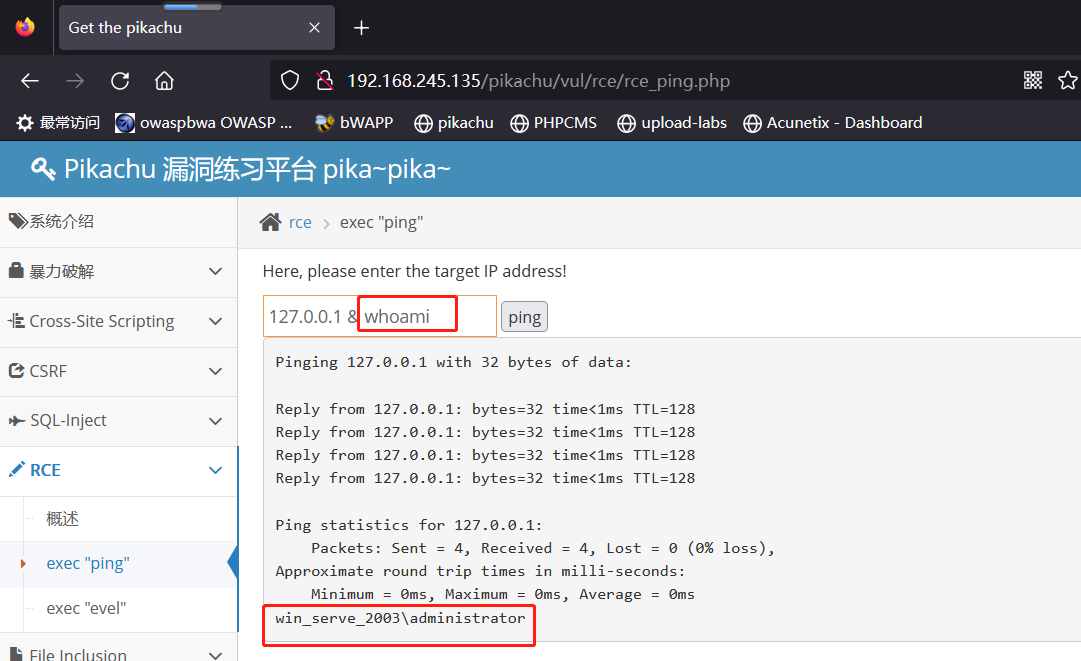This screenshot has width=1081, height=661.
Task: Click the key icon in Pikachu header
Action: (43, 169)
